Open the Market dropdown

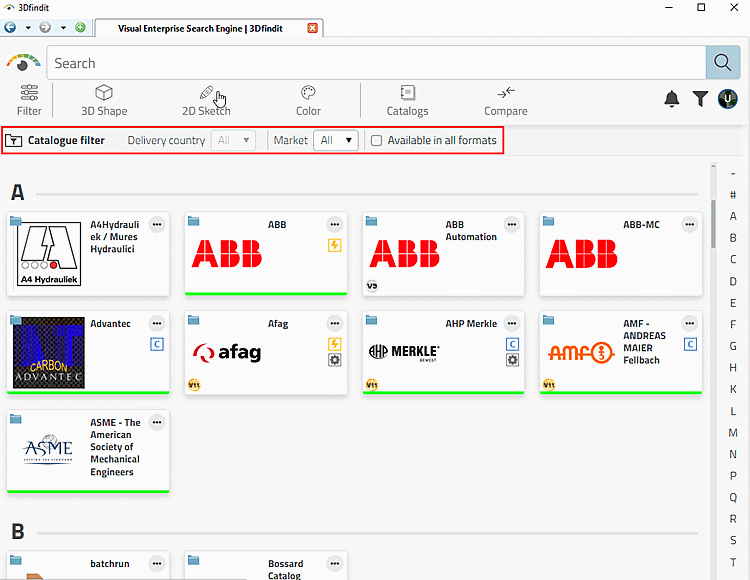pos(336,140)
